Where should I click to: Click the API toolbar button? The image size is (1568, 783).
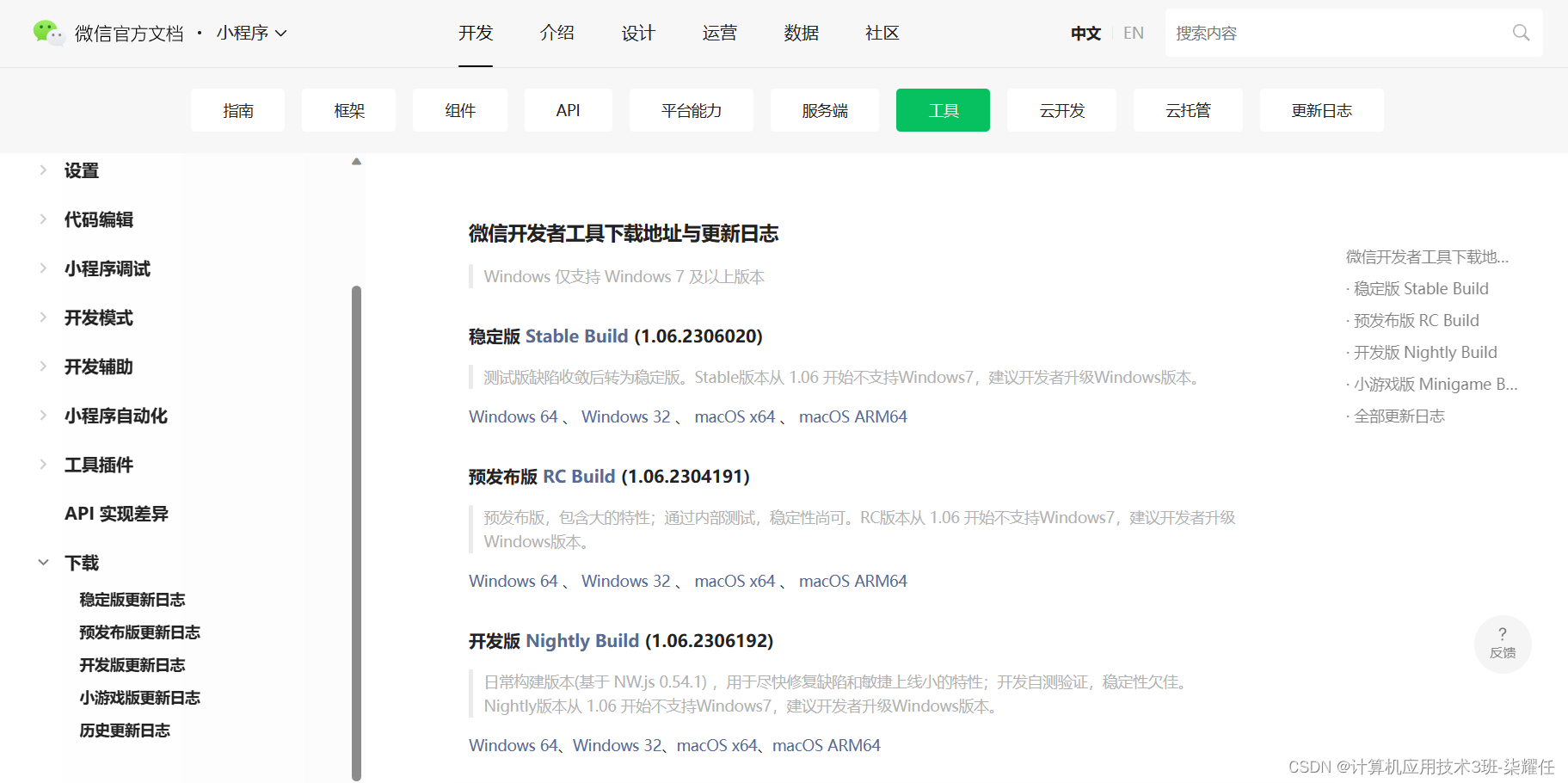click(568, 110)
